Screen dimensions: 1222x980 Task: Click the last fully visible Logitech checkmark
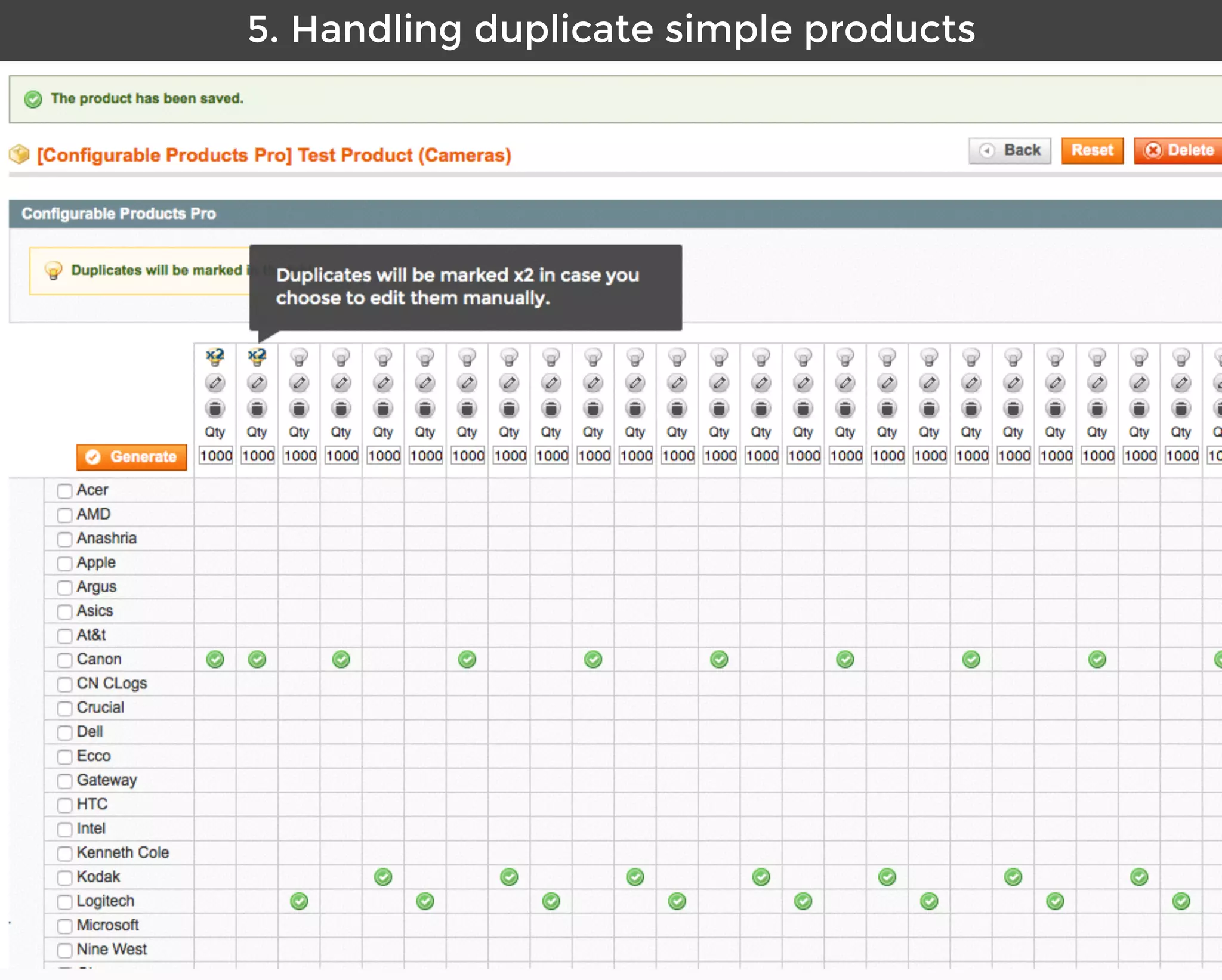pos(1181,901)
